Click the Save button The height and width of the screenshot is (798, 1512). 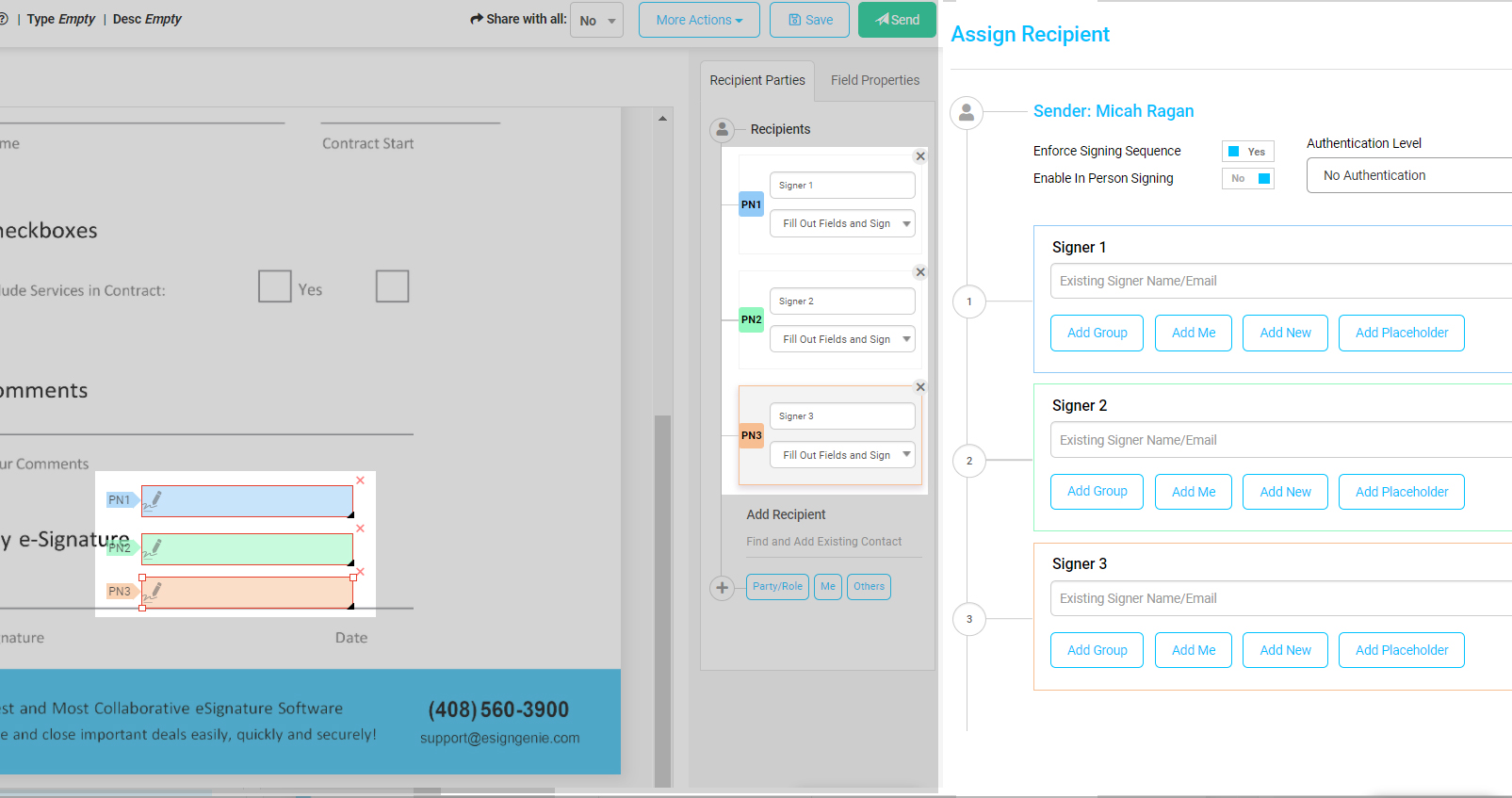(x=809, y=20)
